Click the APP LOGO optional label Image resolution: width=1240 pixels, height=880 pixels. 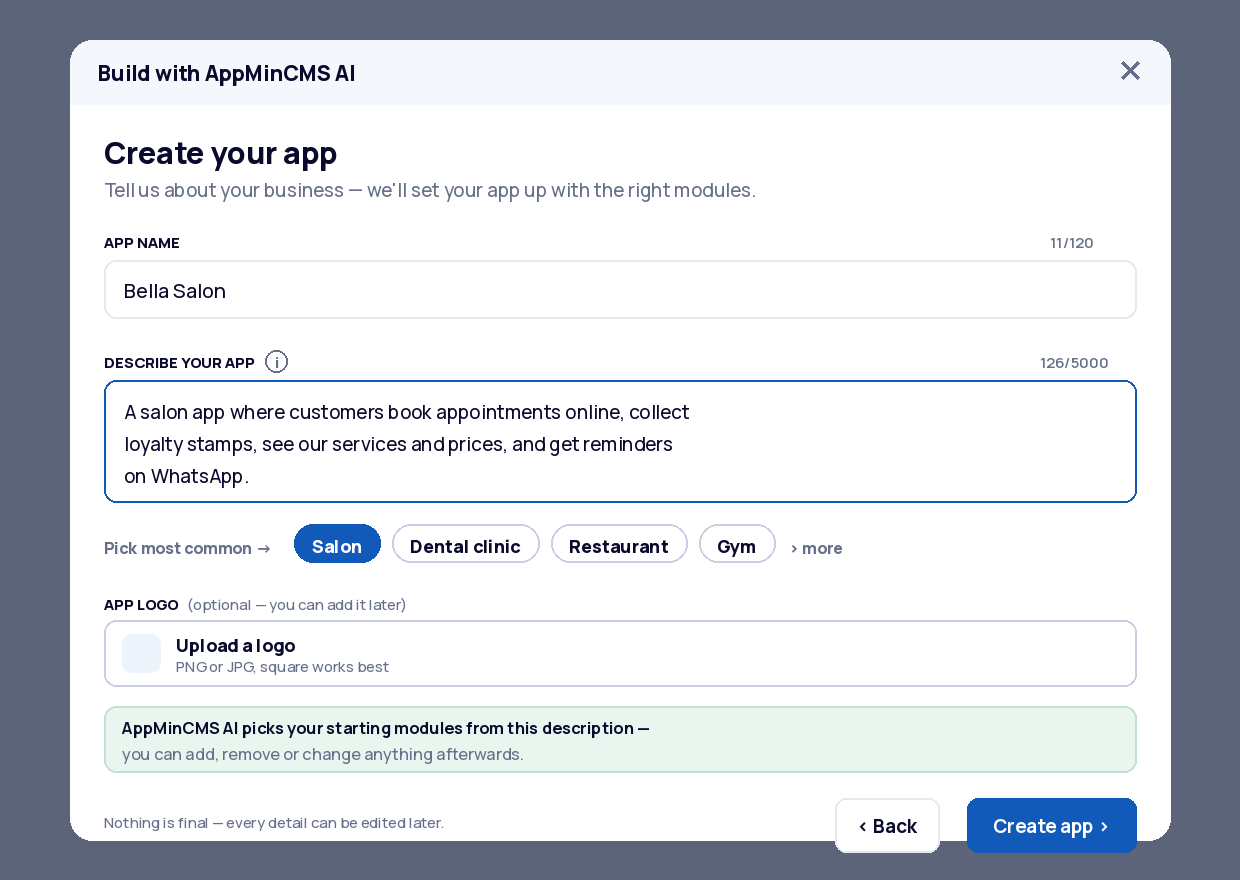(255, 605)
